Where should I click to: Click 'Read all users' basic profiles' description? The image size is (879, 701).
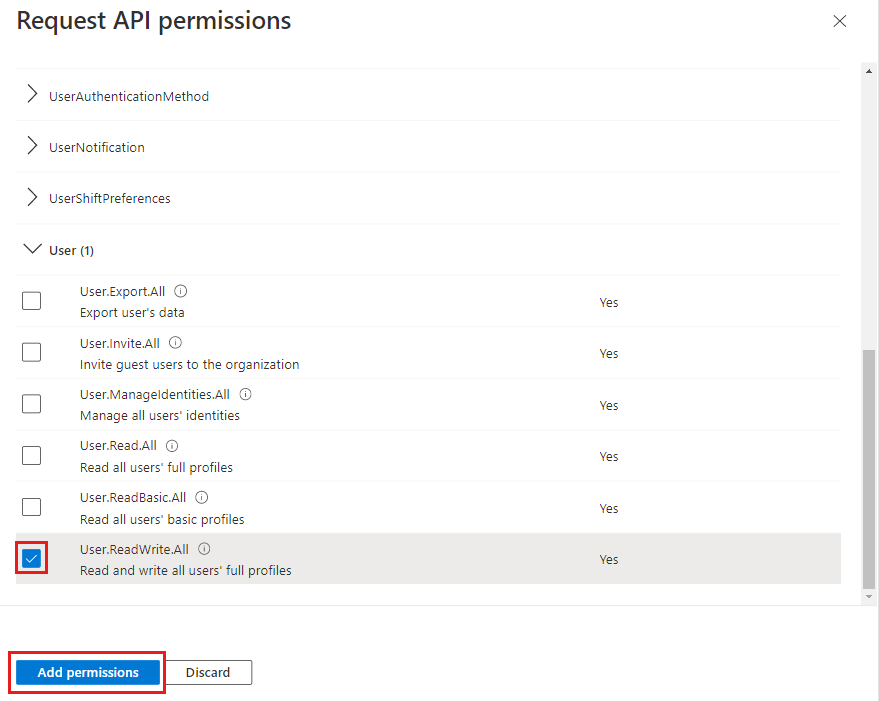(162, 519)
